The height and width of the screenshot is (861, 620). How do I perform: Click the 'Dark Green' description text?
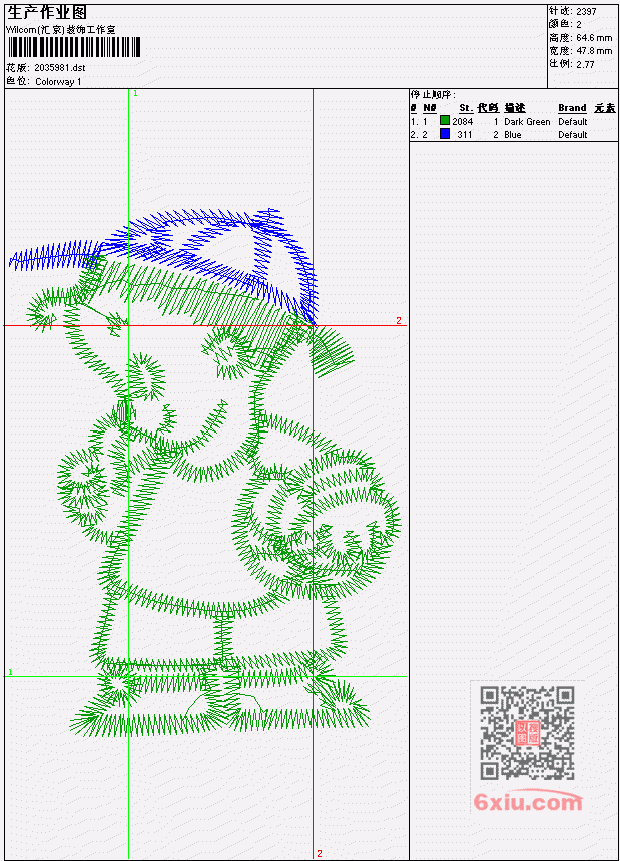click(527, 121)
